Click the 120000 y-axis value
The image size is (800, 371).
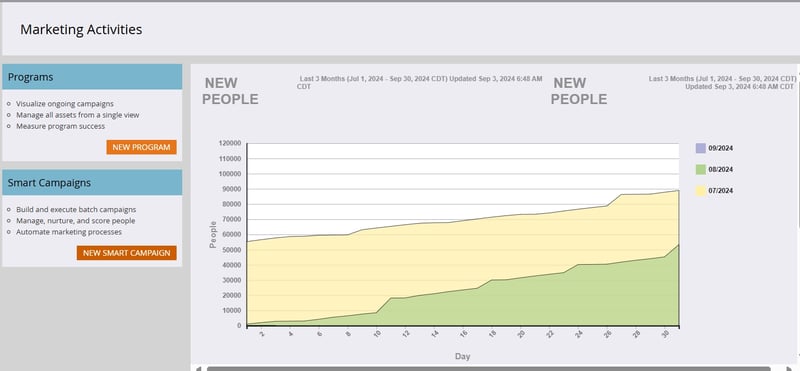(229, 143)
